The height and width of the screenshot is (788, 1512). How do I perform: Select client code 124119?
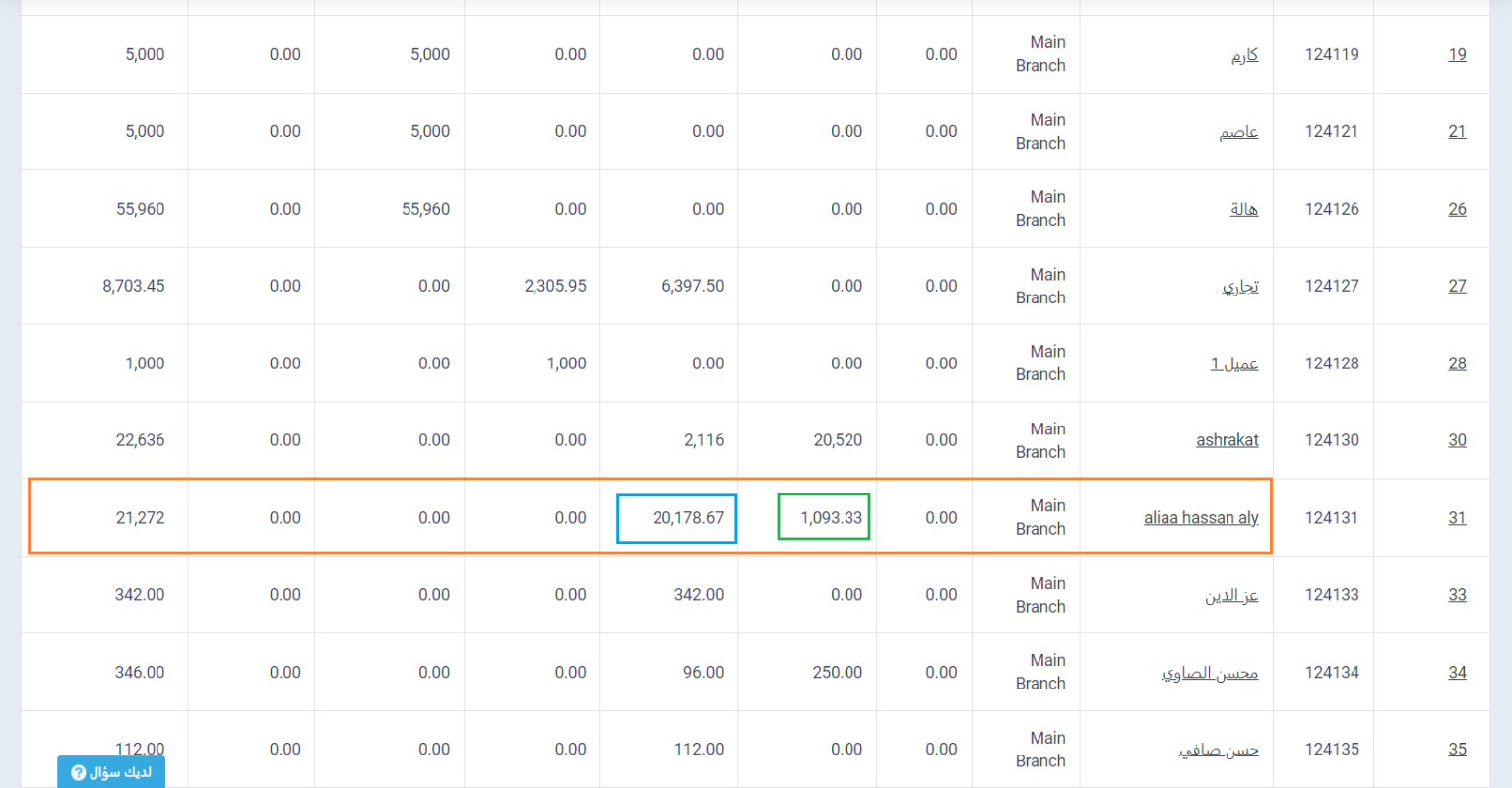[1332, 54]
